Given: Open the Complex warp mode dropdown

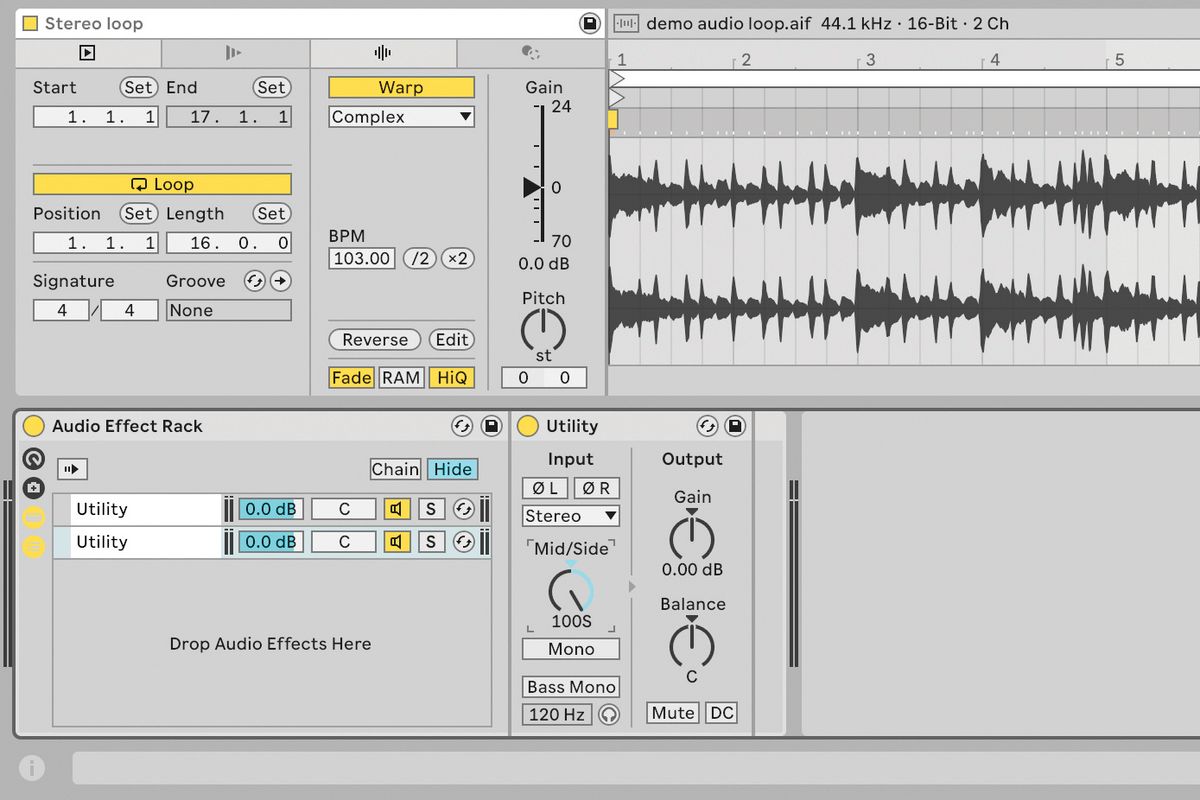Looking at the screenshot, I should pos(400,116).
